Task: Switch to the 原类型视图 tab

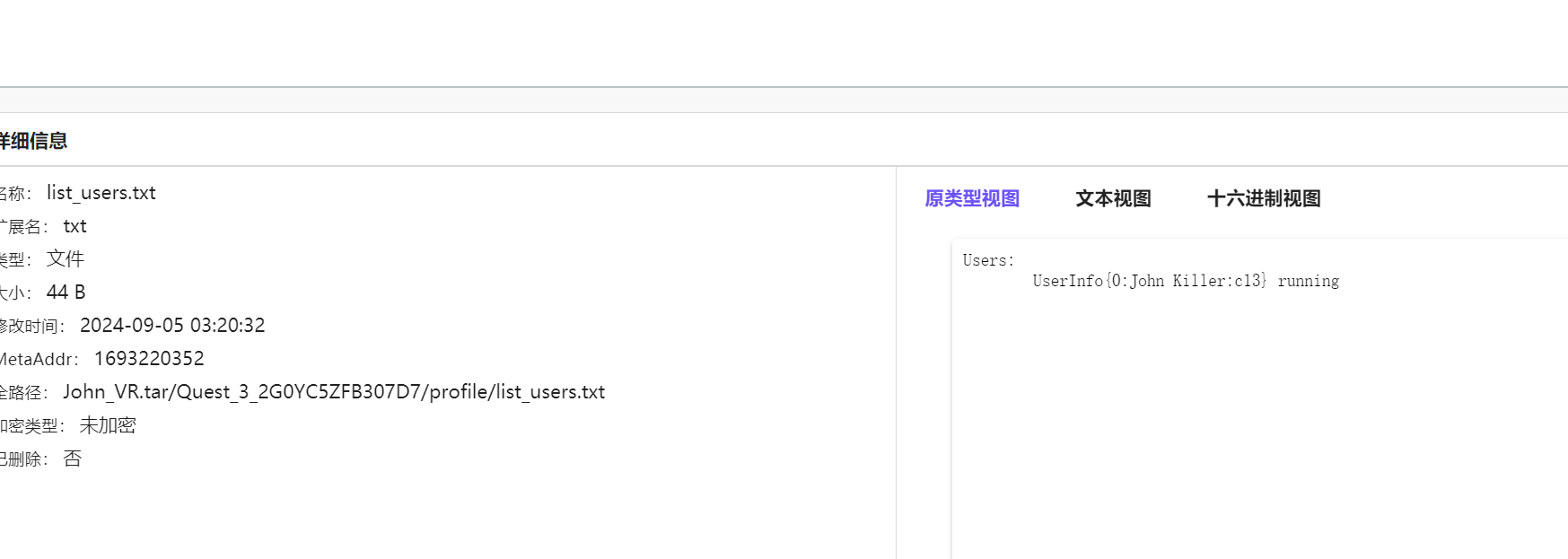Action: (x=972, y=198)
